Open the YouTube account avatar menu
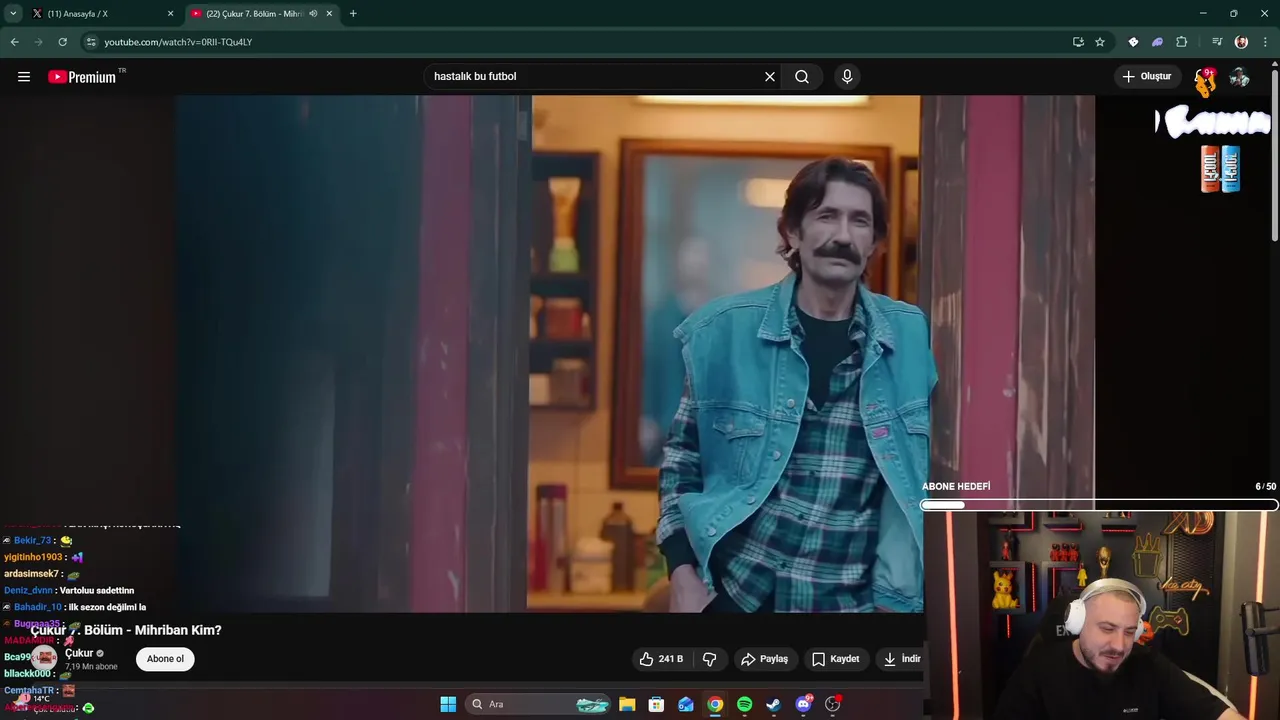This screenshot has height=720, width=1280. pyautogui.click(x=1239, y=77)
